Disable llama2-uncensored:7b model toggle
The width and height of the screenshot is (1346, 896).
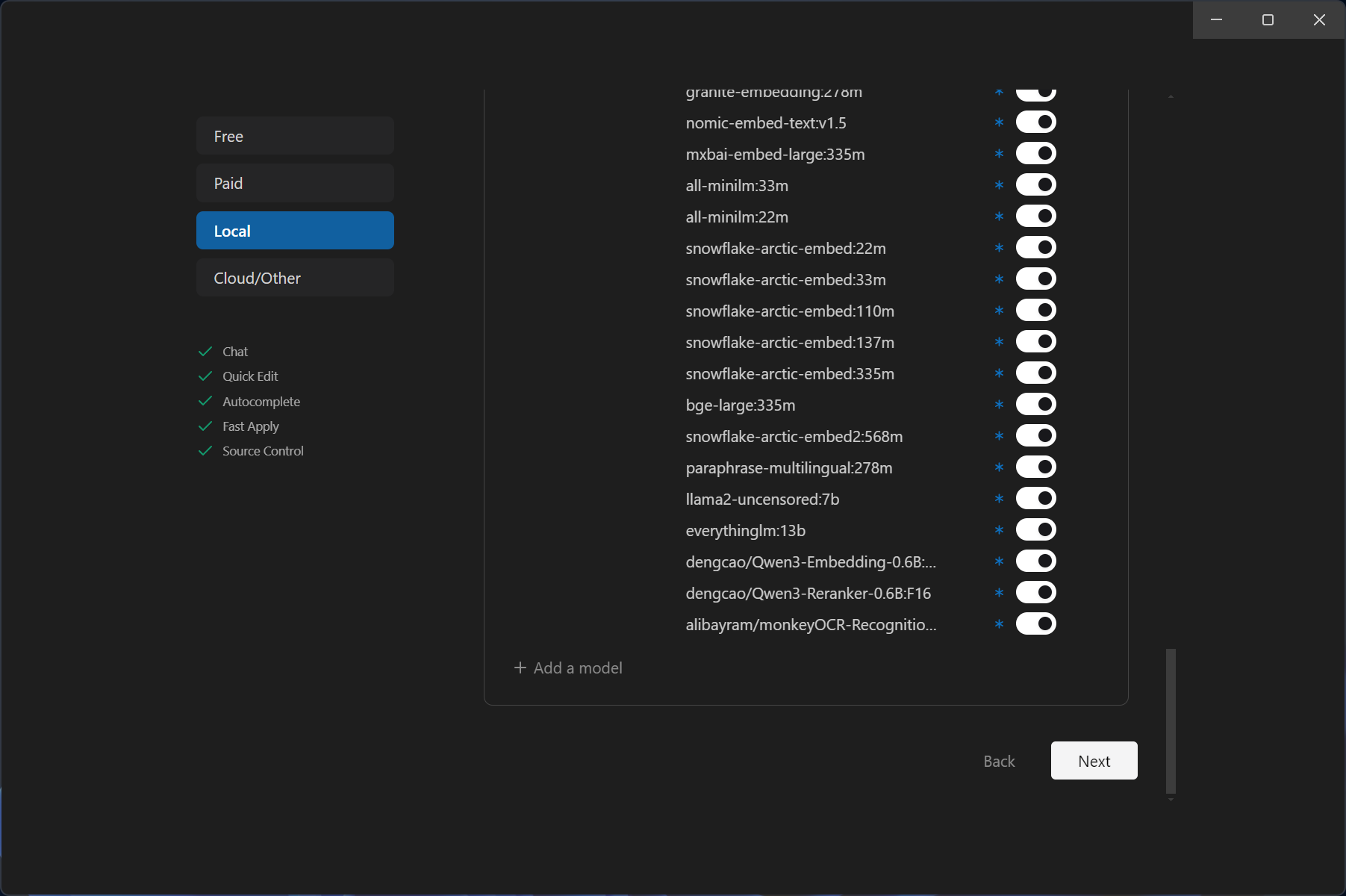1036,498
